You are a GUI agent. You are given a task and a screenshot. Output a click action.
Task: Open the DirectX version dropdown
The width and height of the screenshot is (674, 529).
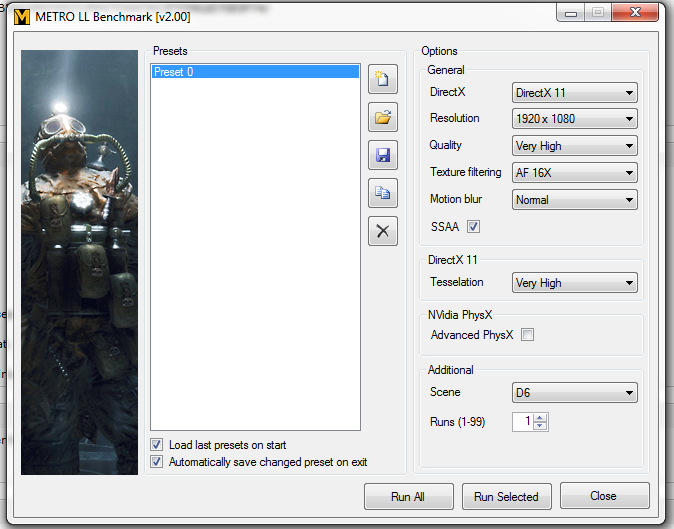tap(574, 93)
